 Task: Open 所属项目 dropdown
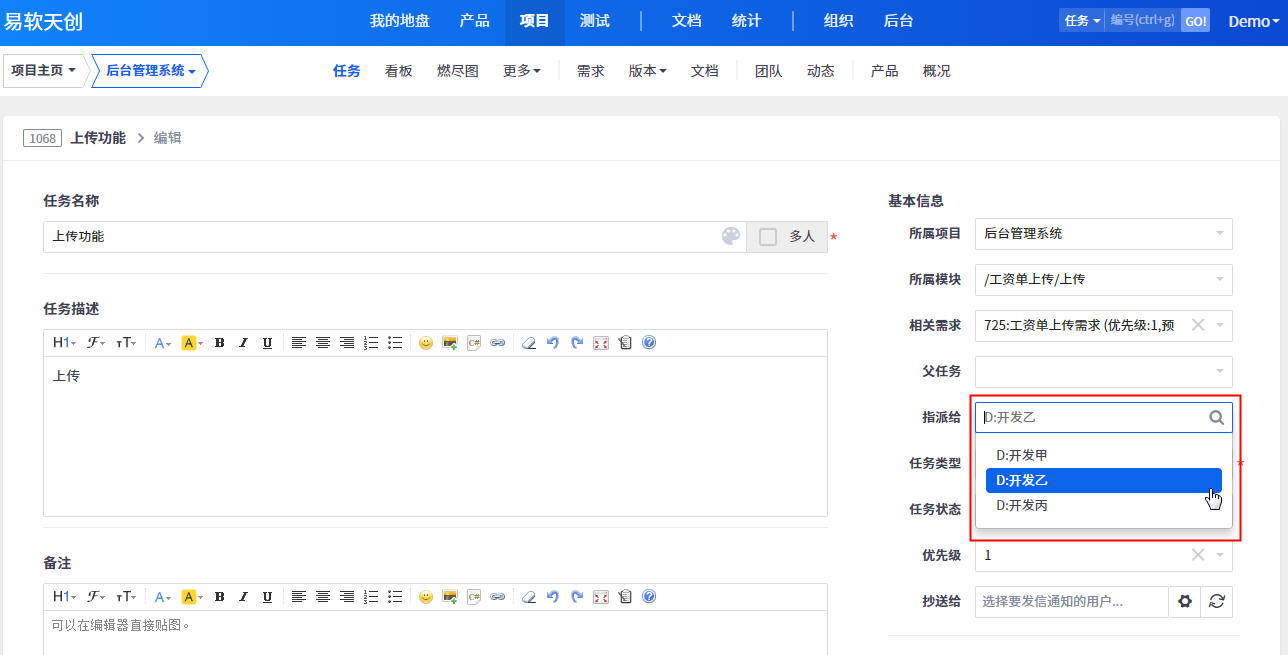(x=1104, y=233)
